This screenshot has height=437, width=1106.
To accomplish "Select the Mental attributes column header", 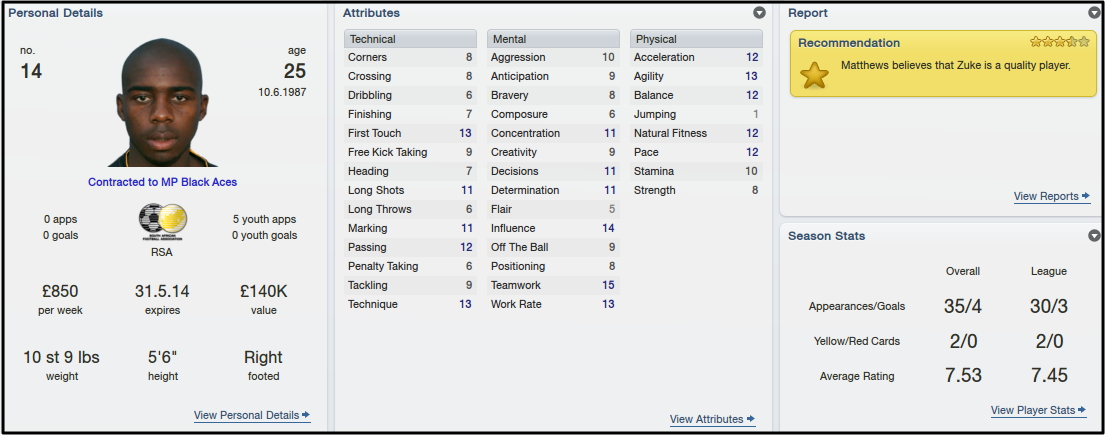I will (553, 39).
